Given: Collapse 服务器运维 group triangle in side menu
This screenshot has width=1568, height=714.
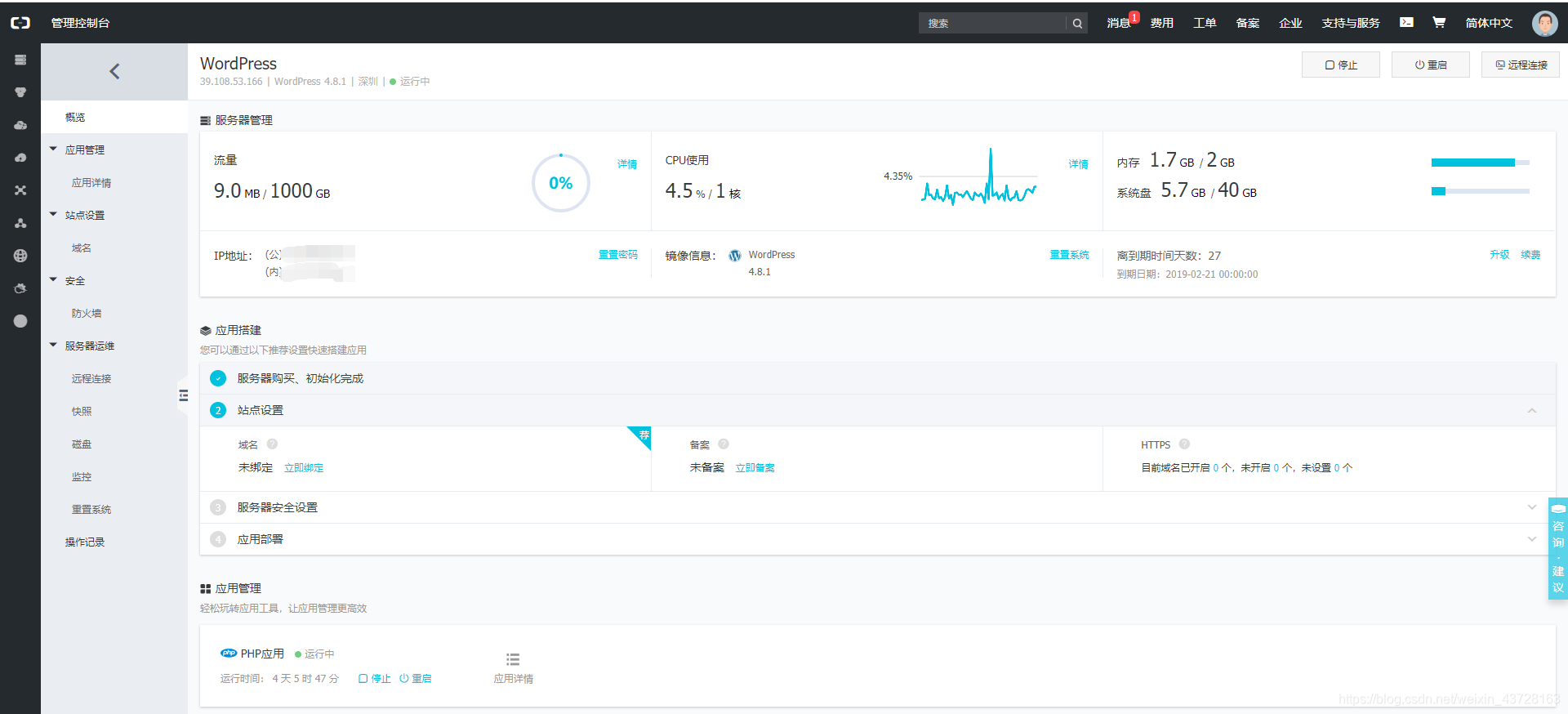Looking at the screenshot, I should (53, 346).
